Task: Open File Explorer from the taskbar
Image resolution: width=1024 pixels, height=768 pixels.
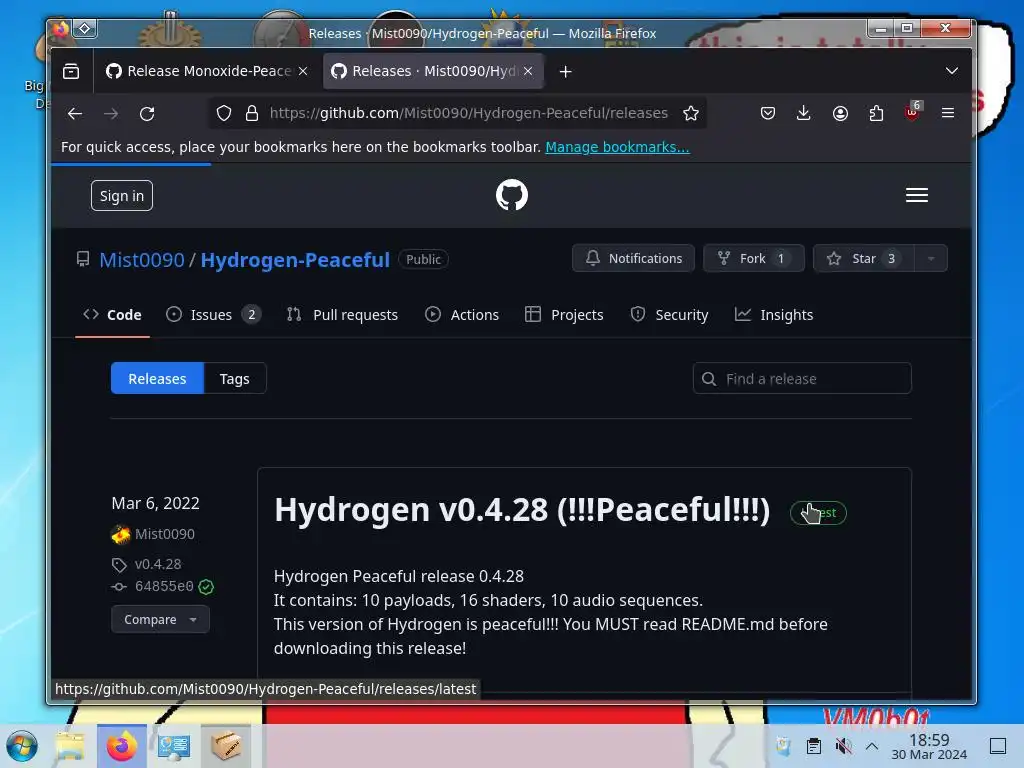Action: point(70,746)
